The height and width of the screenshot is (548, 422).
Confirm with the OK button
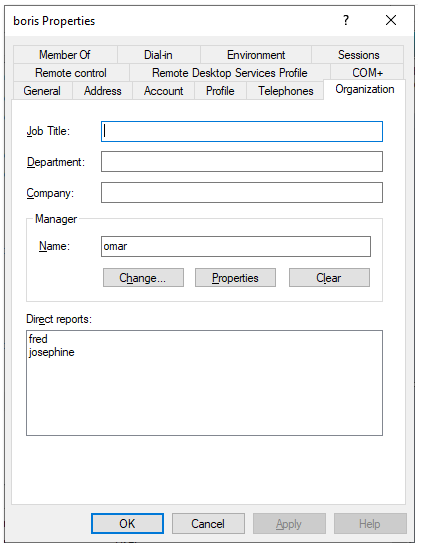tap(127, 523)
